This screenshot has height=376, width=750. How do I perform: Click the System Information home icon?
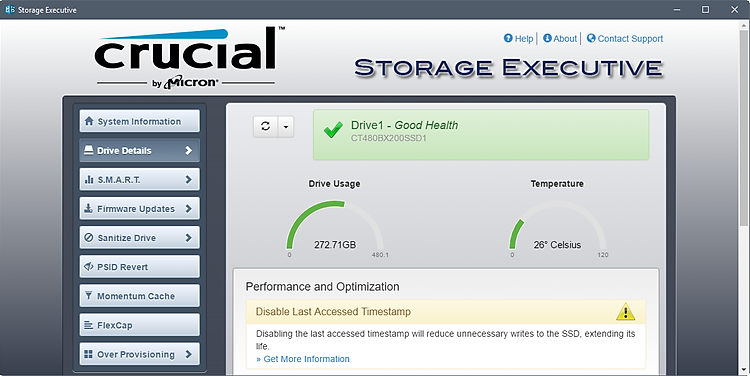[89, 121]
